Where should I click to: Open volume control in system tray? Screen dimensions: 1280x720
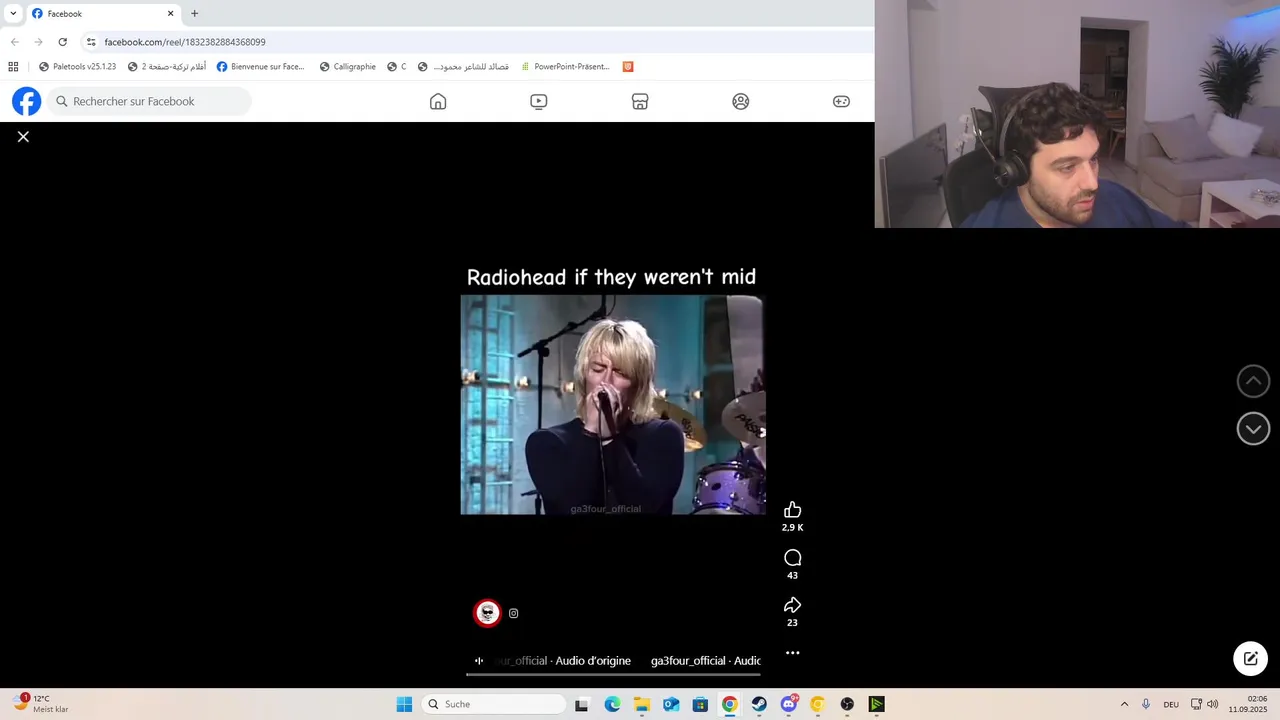(x=1213, y=704)
